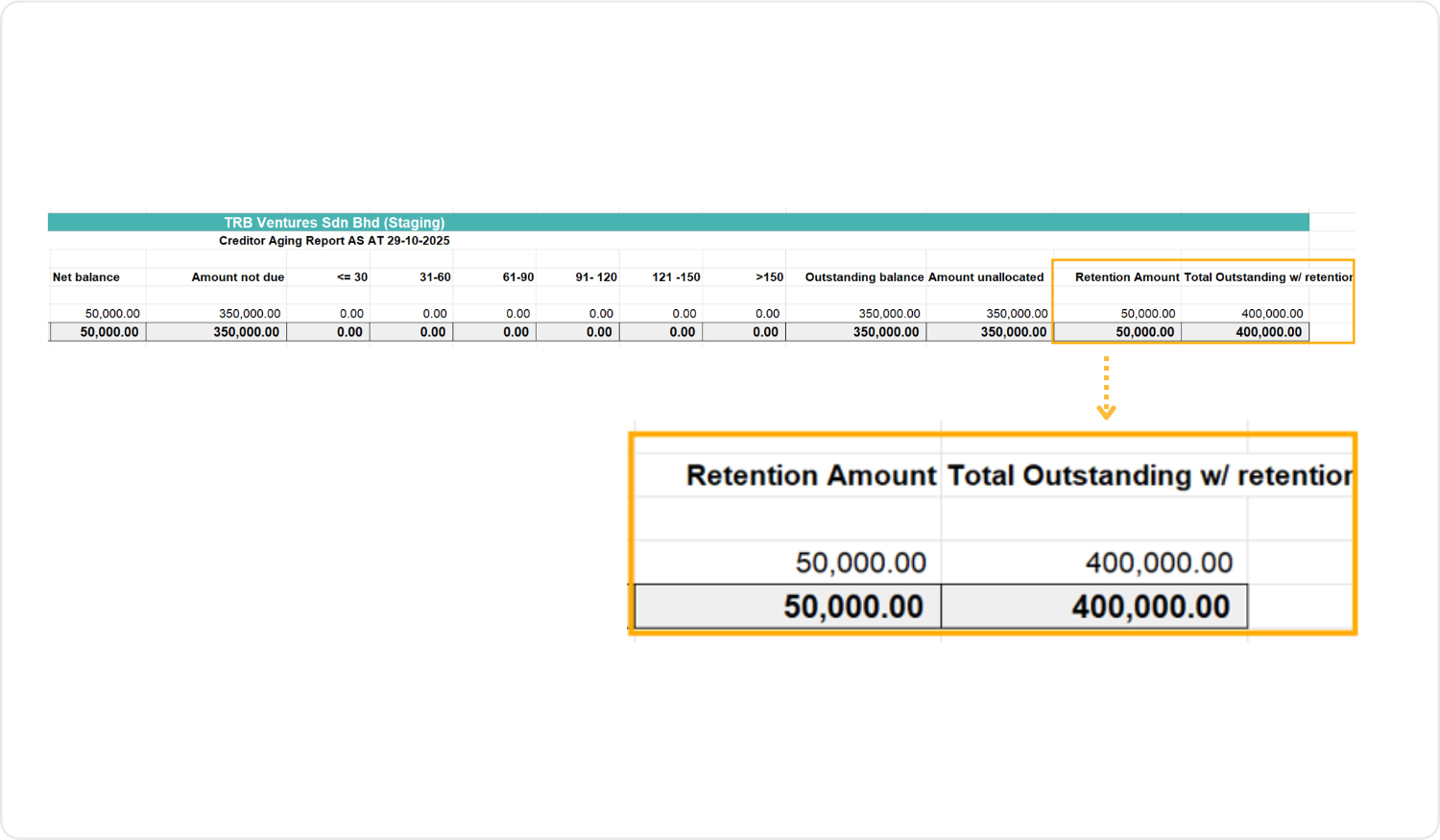Select the bold total 0.00 under ">150"
Image resolution: width=1440 pixels, height=840 pixels.
click(766, 332)
